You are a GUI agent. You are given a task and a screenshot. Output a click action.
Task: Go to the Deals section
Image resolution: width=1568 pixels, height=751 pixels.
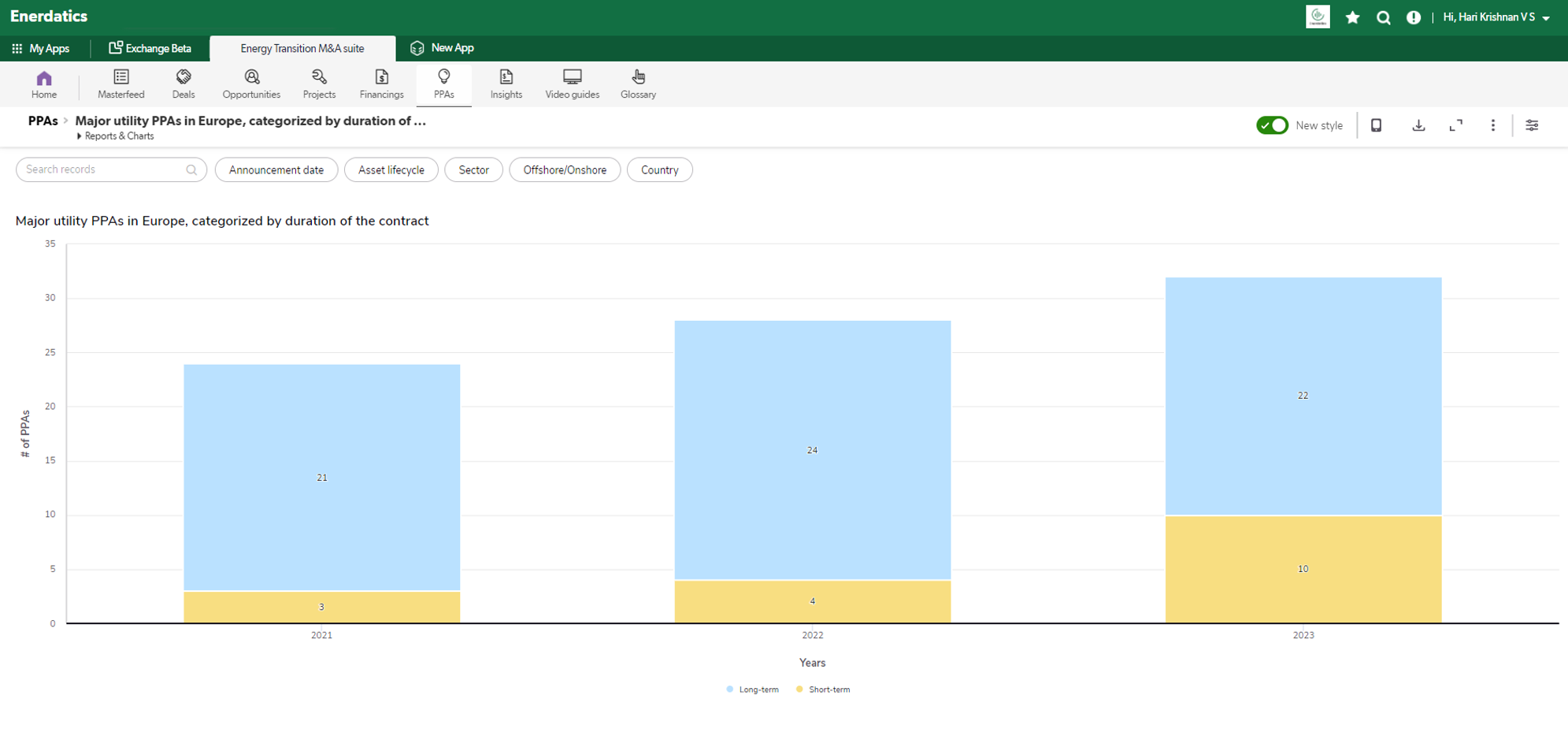[x=183, y=84]
